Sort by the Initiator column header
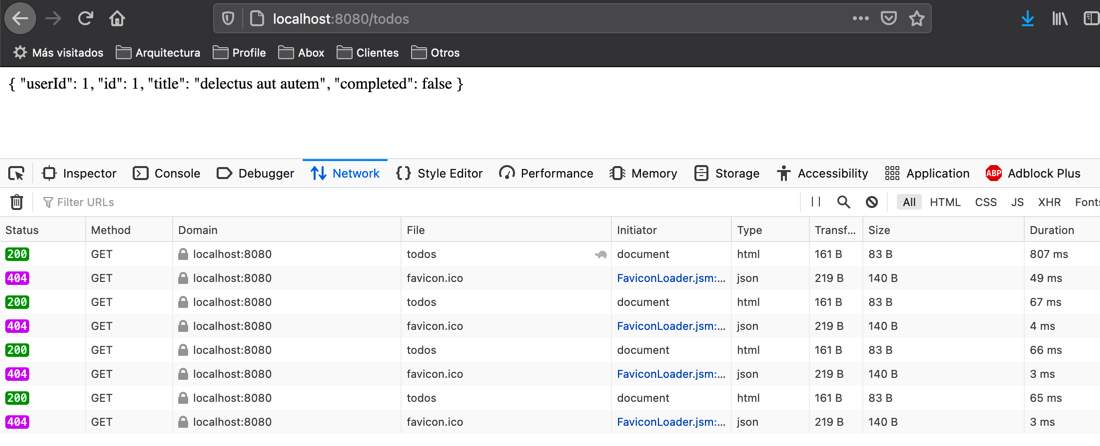Image resolution: width=1100 pixels, height=446 pixels. point(671,230)
